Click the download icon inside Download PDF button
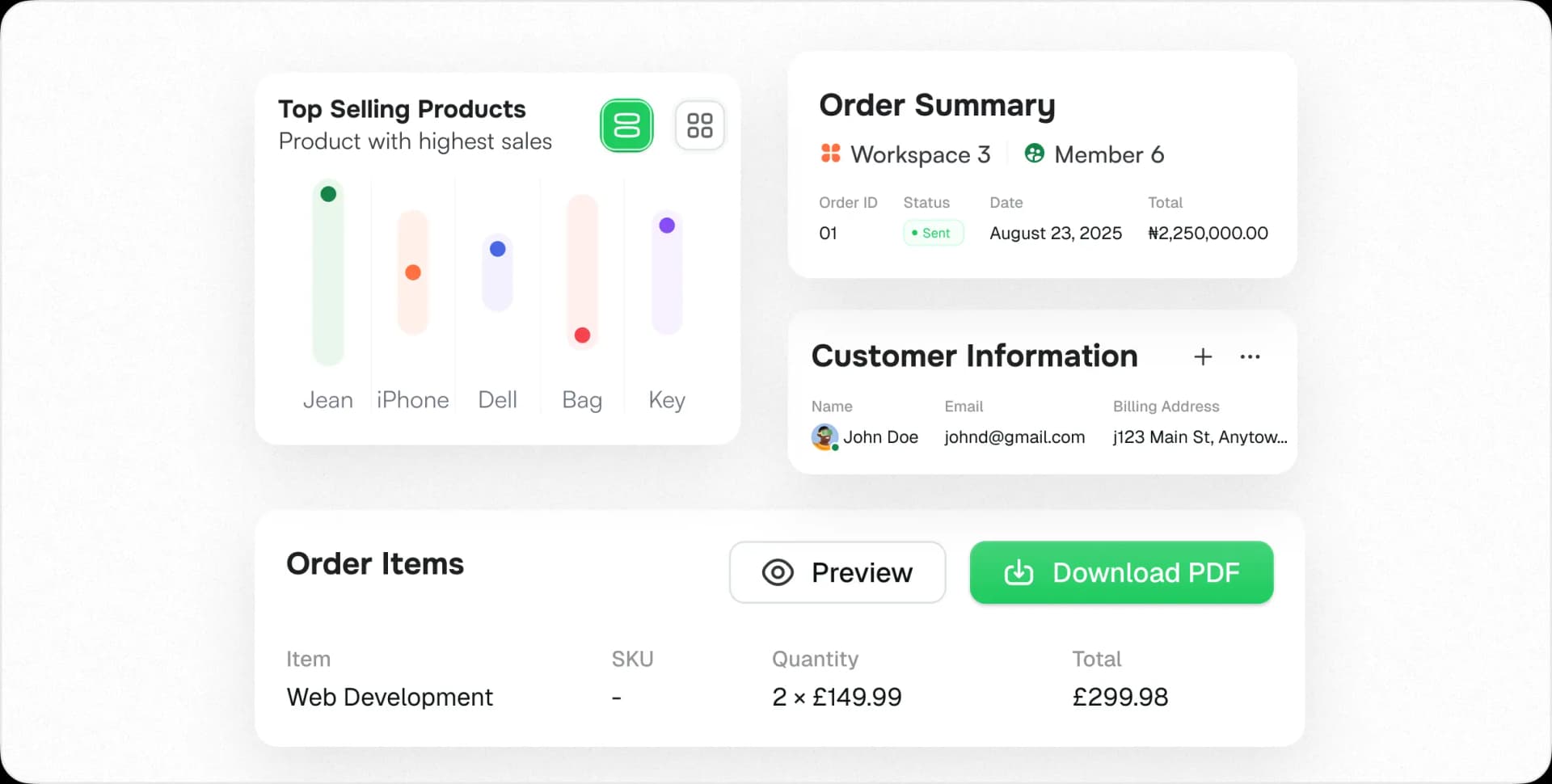 click(x=1018, y=573)
